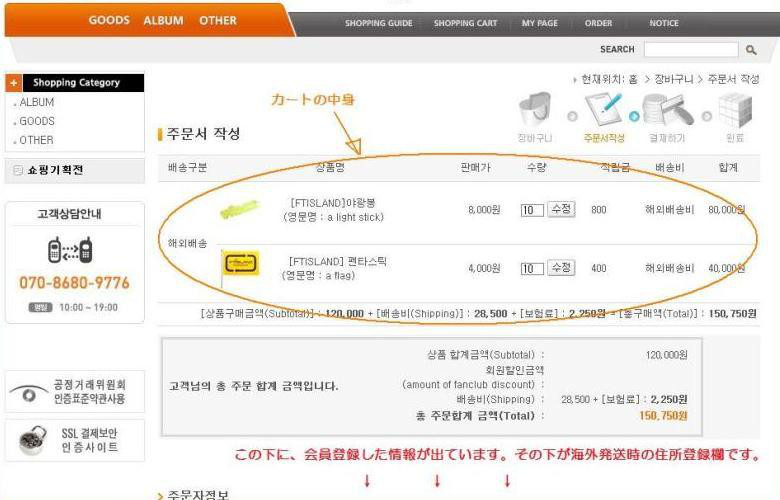Click the SSL 결제보안 인증사이트 banner
The image size is (780, 500).
click(x=75, y=440)
